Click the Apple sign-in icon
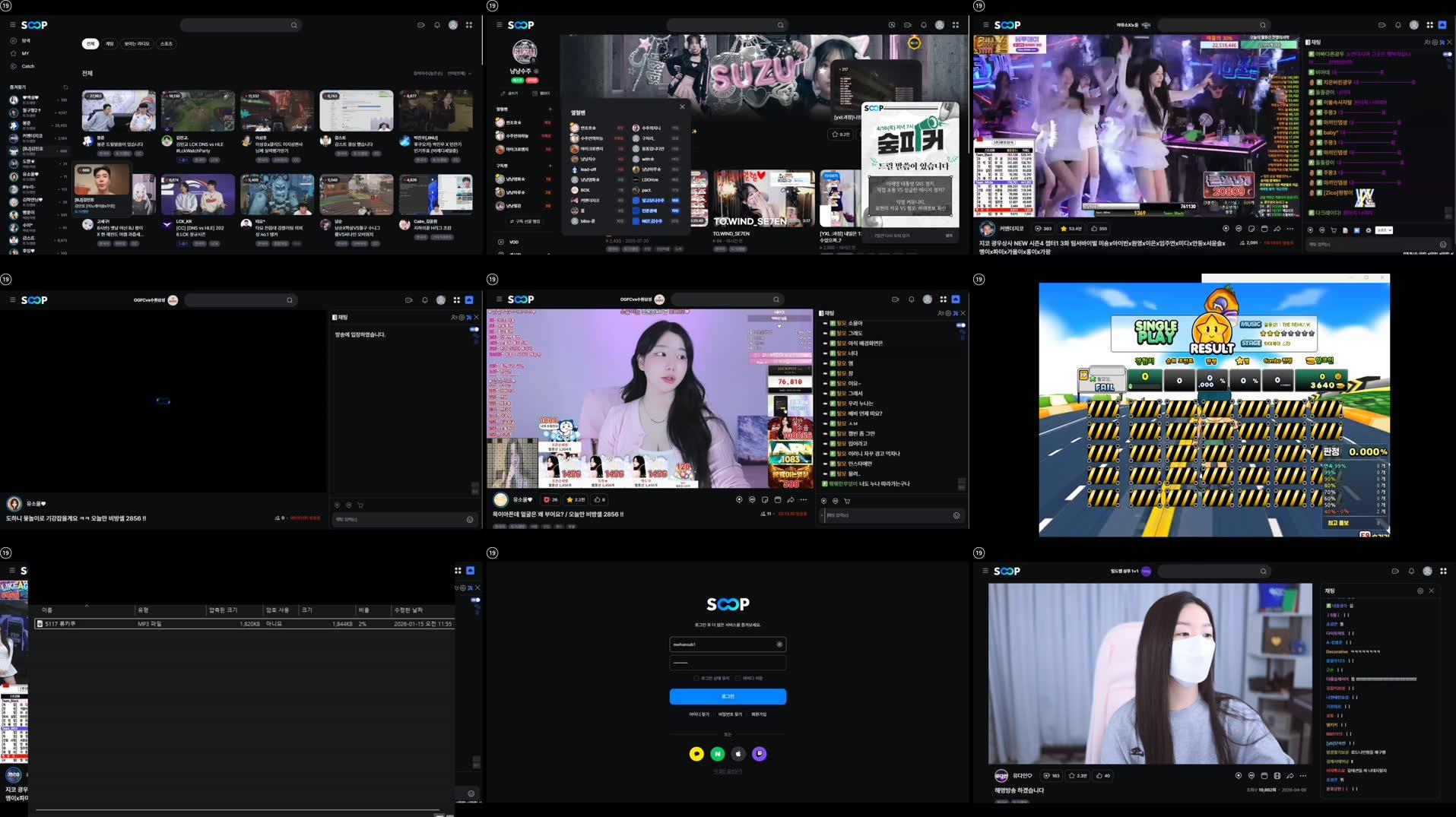The width and height of the screenshot is (1456, 817). [x=738, y=754]
